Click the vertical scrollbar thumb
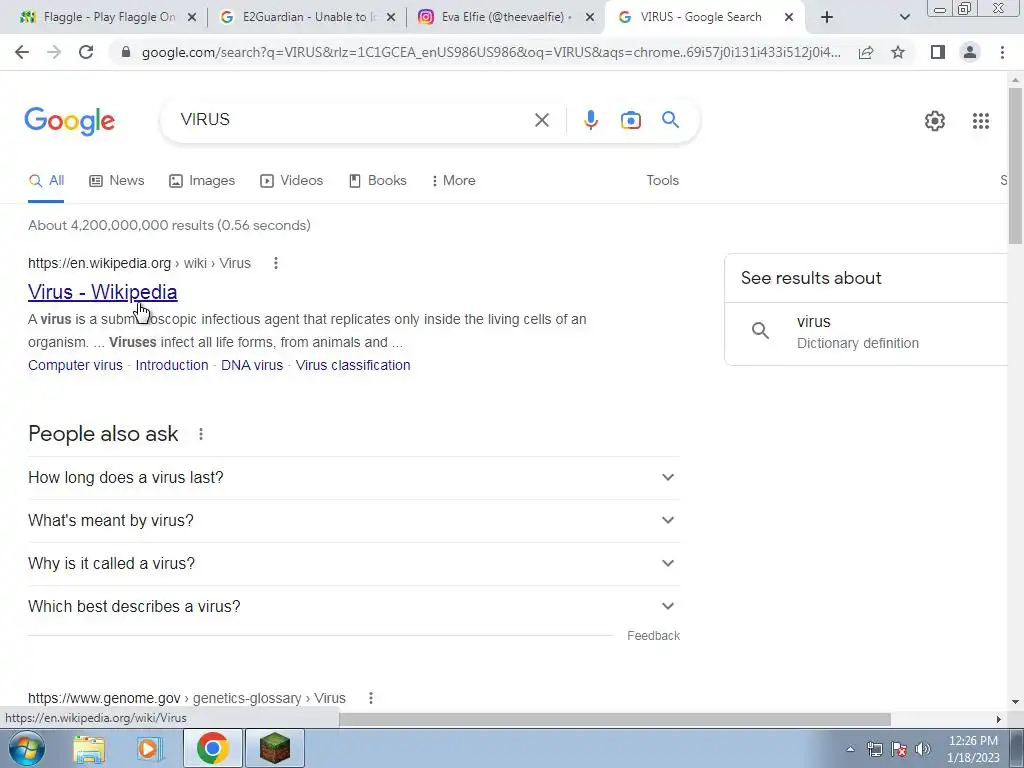This screenshot has height=768, width=1024. point(1015,166)
